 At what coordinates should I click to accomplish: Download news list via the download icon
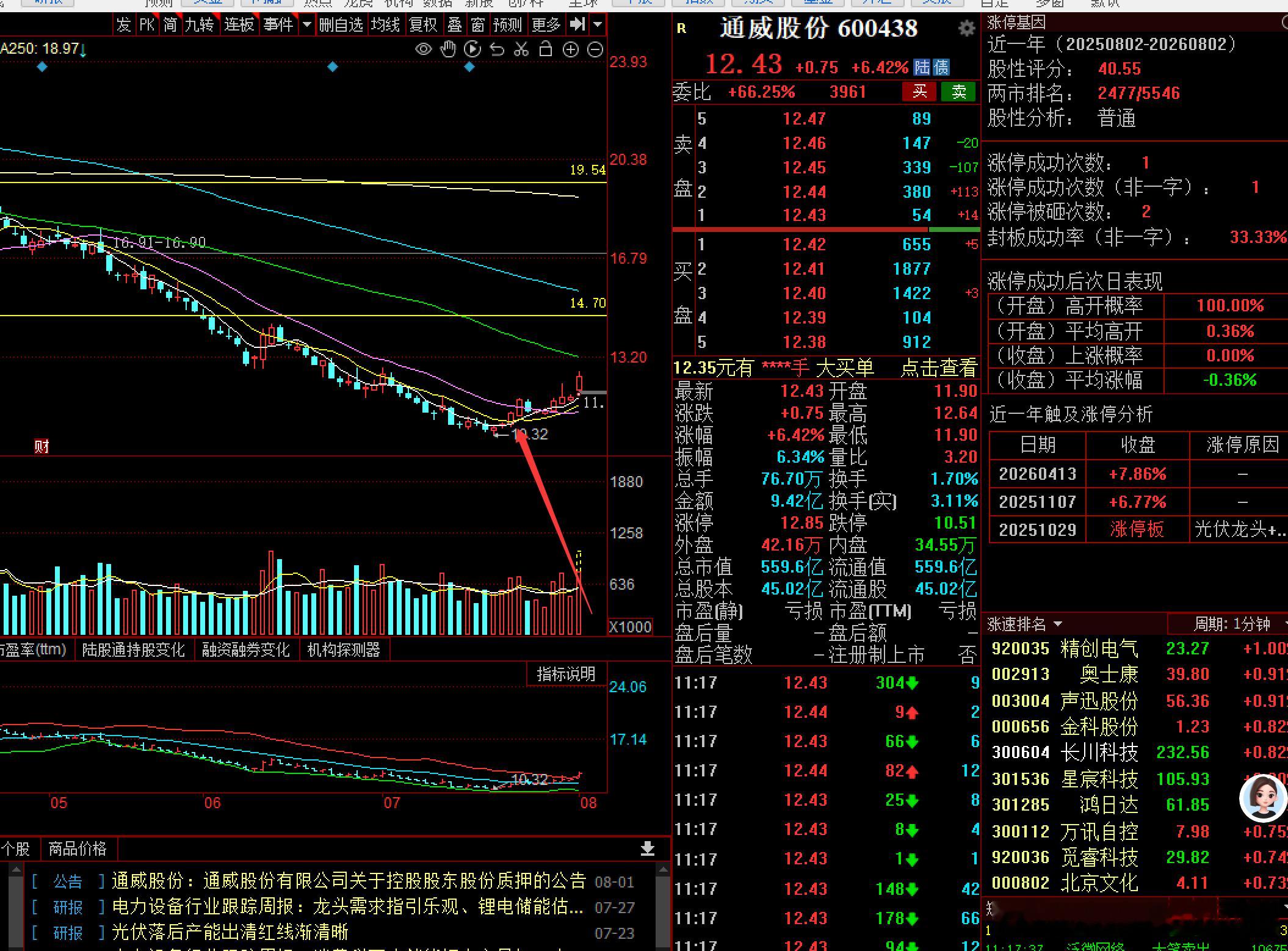tap(648, 848)
